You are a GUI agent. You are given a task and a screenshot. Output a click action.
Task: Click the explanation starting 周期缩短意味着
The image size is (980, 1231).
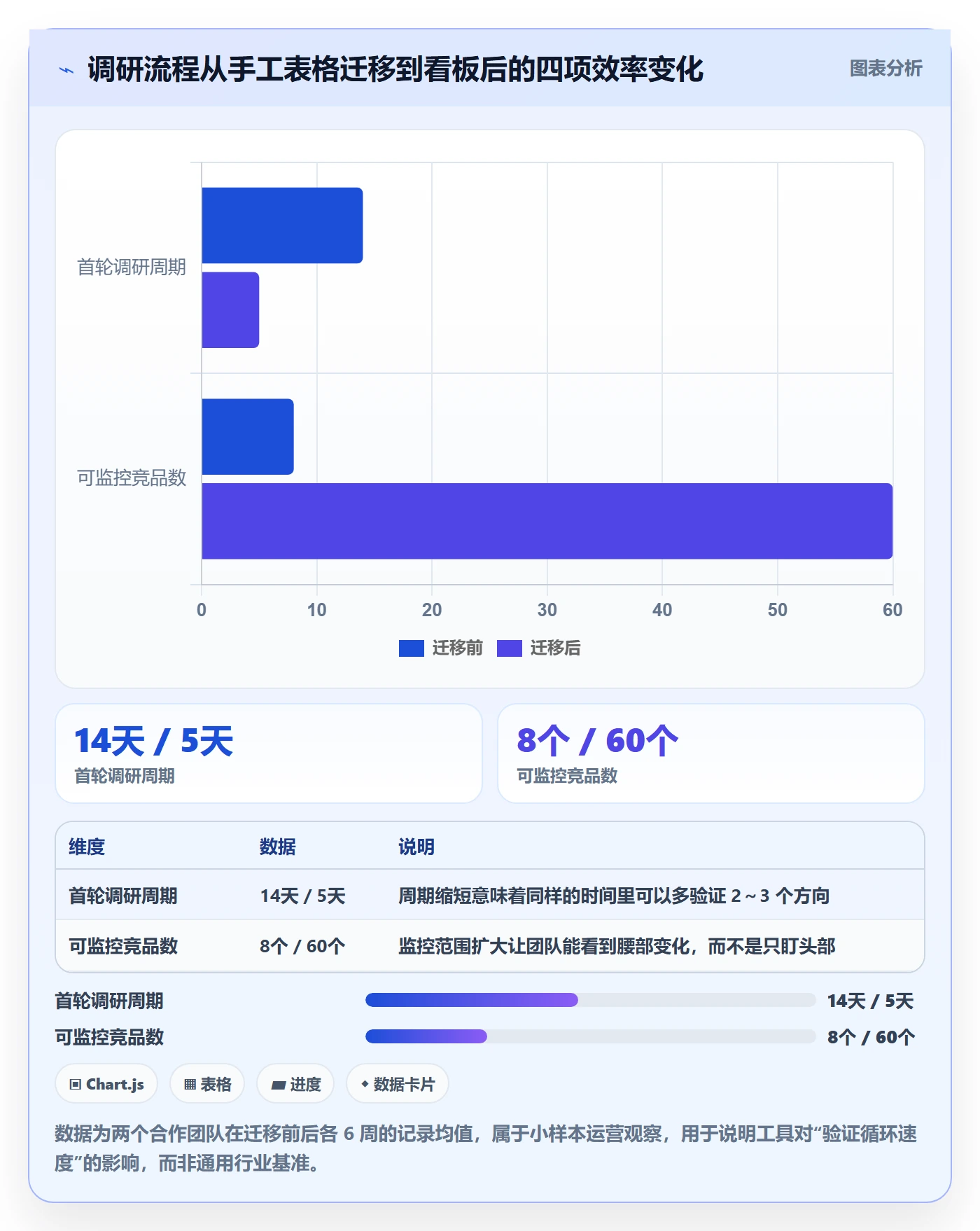[614, 896]
